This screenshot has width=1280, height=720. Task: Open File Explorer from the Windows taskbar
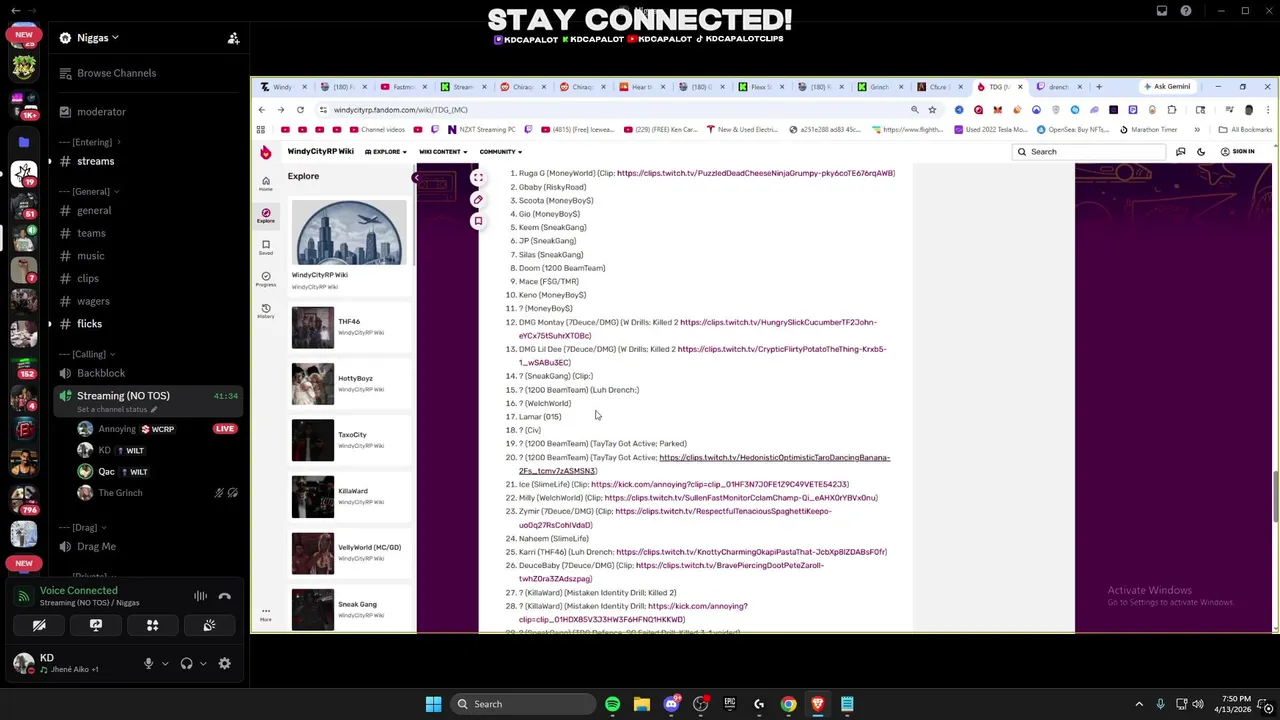click(641, 704)
